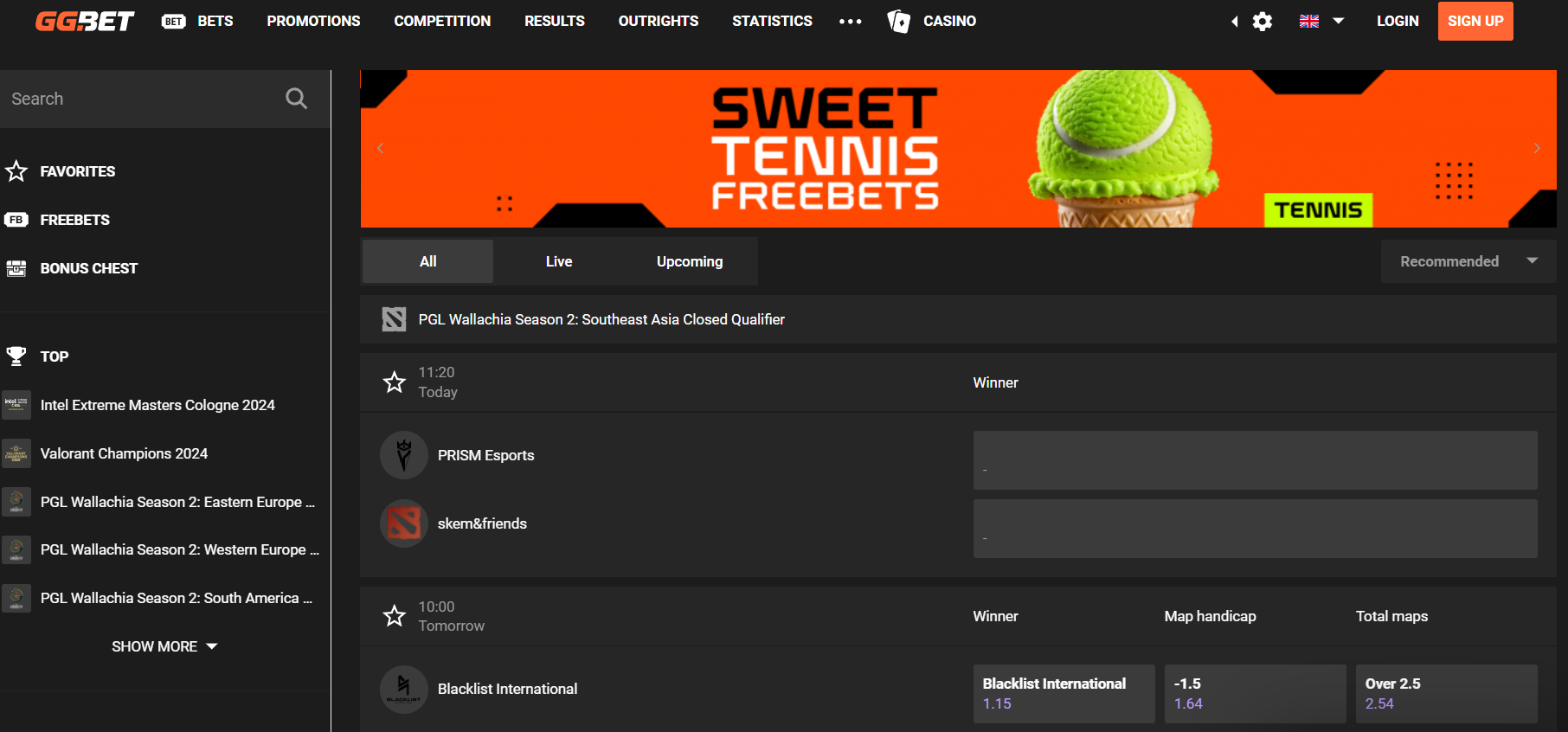Open Casino via the cards icon
The width and height of the screenshot is (1568, 732).
pyautogui.click(x=899, y=22)
